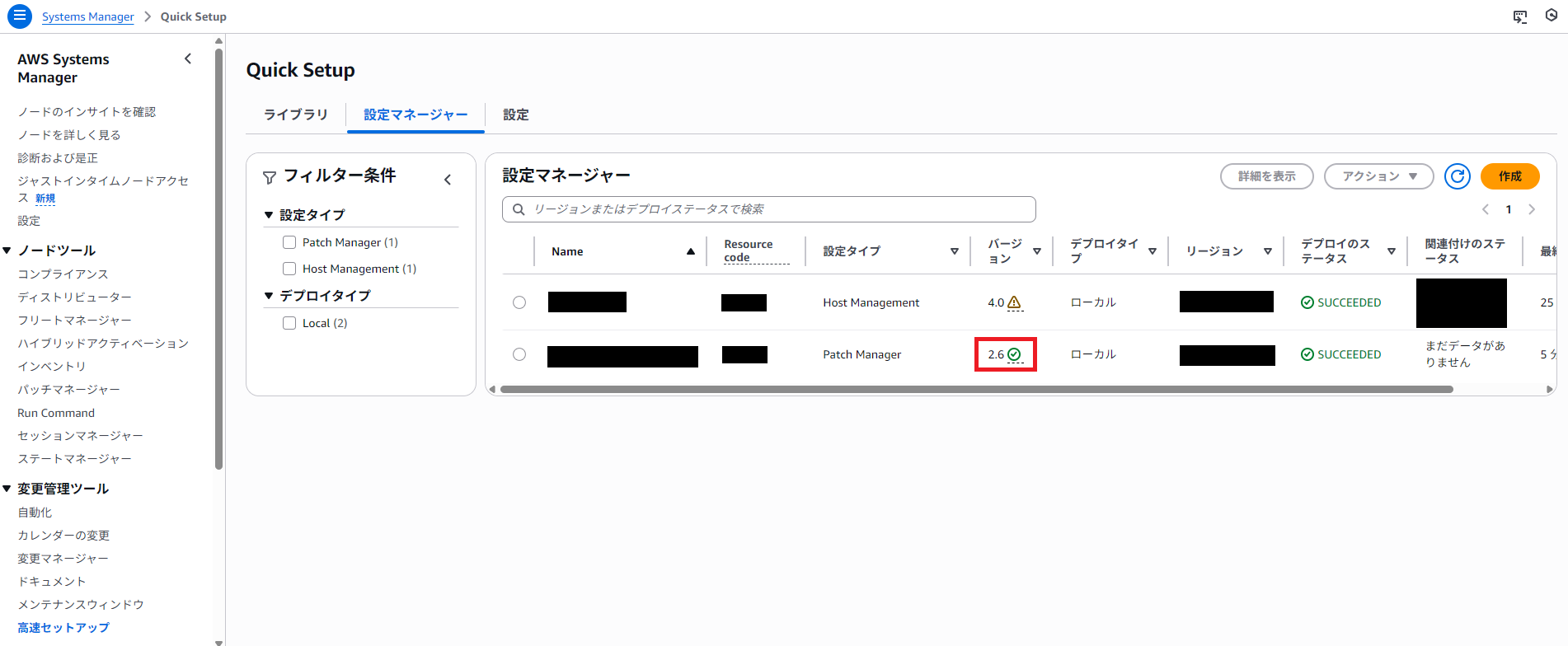Open the hamburger navigation menu icon

[20, 16]
